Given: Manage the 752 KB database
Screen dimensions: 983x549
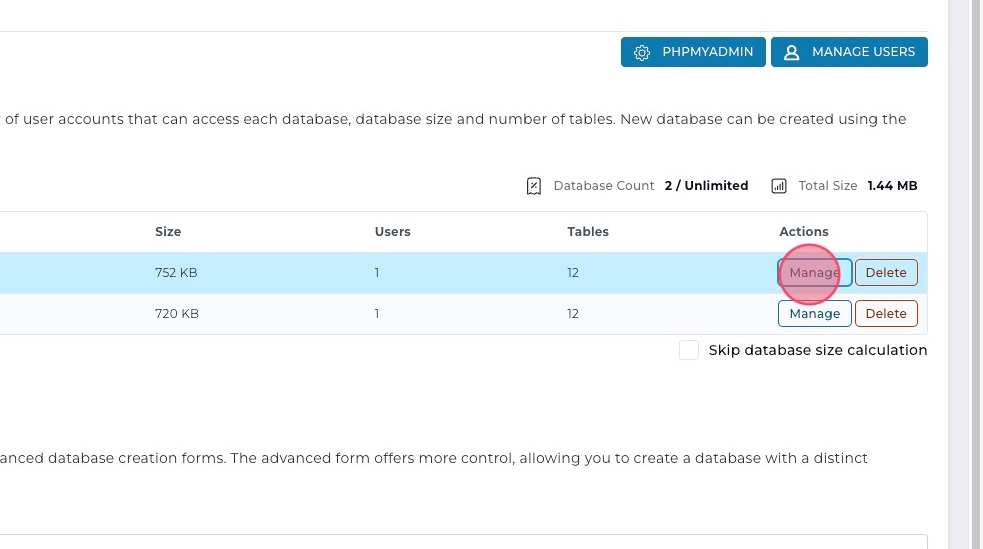Looking at the screenshot, I should pos(814,273).
